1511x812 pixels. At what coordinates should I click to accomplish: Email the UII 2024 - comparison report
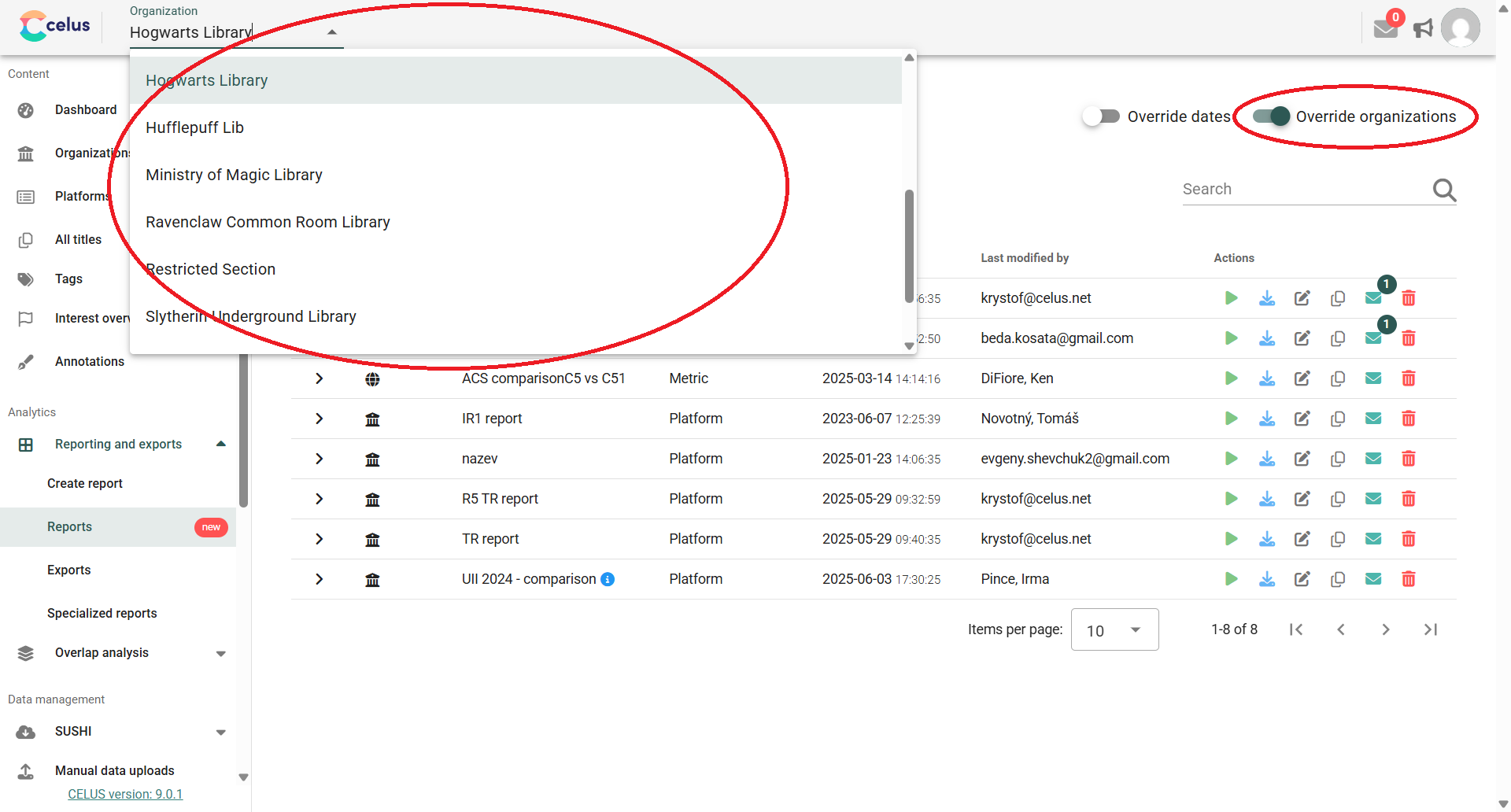[1373, 579]
